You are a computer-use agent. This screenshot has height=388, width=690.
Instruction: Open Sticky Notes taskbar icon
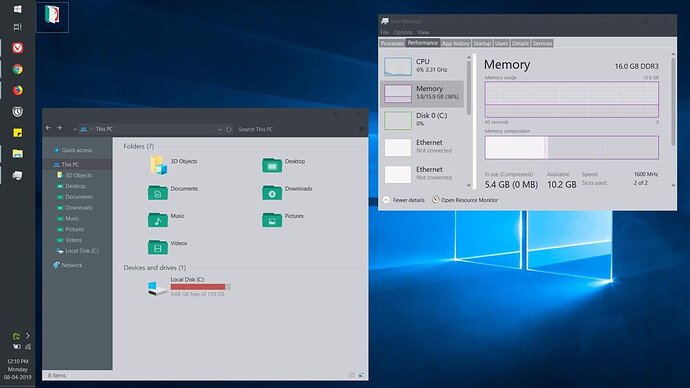[18, 132]
